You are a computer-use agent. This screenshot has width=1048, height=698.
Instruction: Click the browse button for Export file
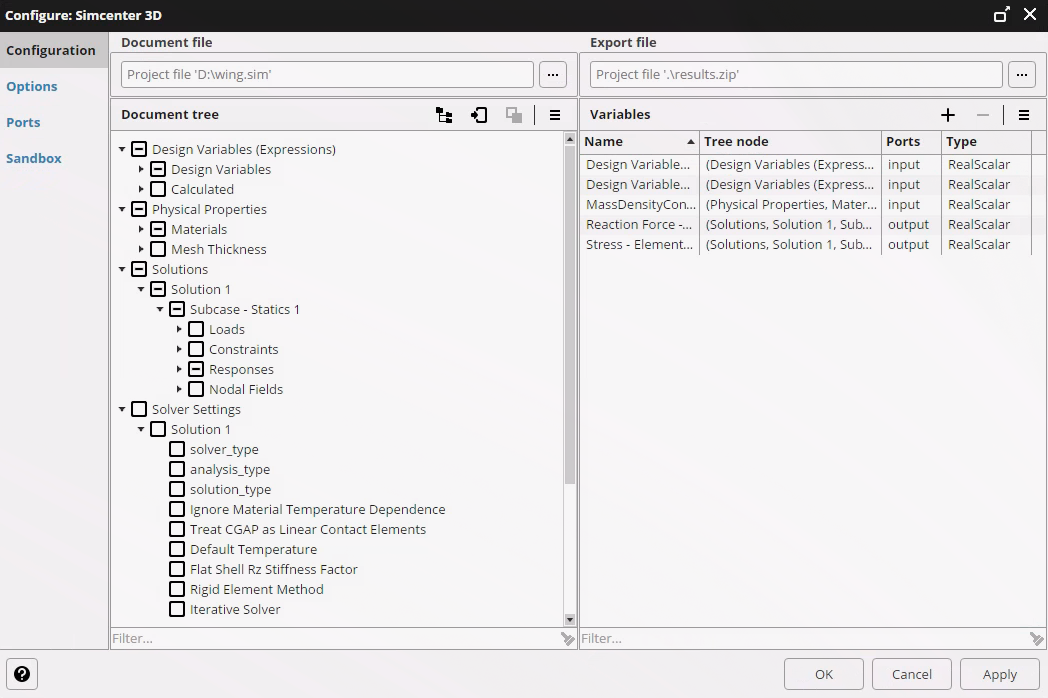(x=1022, y=74)
